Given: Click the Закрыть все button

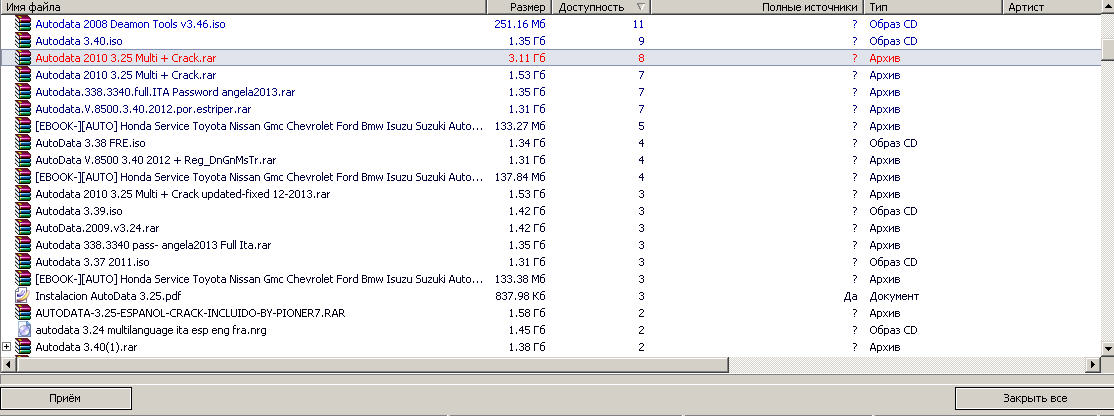Looking at the screenshot, I should point(1034,398).
